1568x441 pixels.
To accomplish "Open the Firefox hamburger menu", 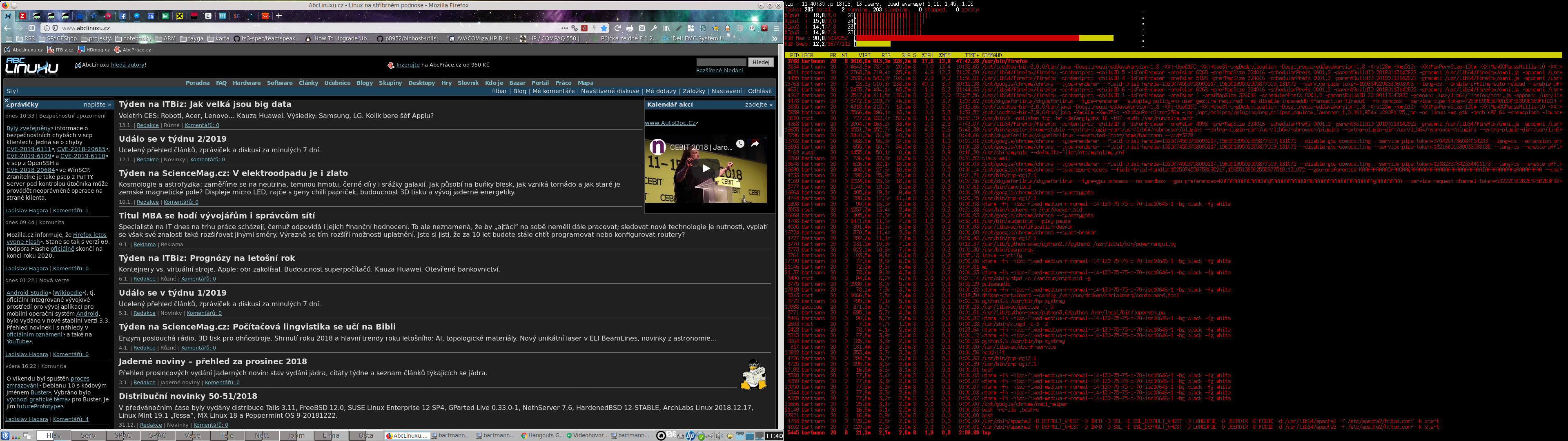I will point(777,28).
